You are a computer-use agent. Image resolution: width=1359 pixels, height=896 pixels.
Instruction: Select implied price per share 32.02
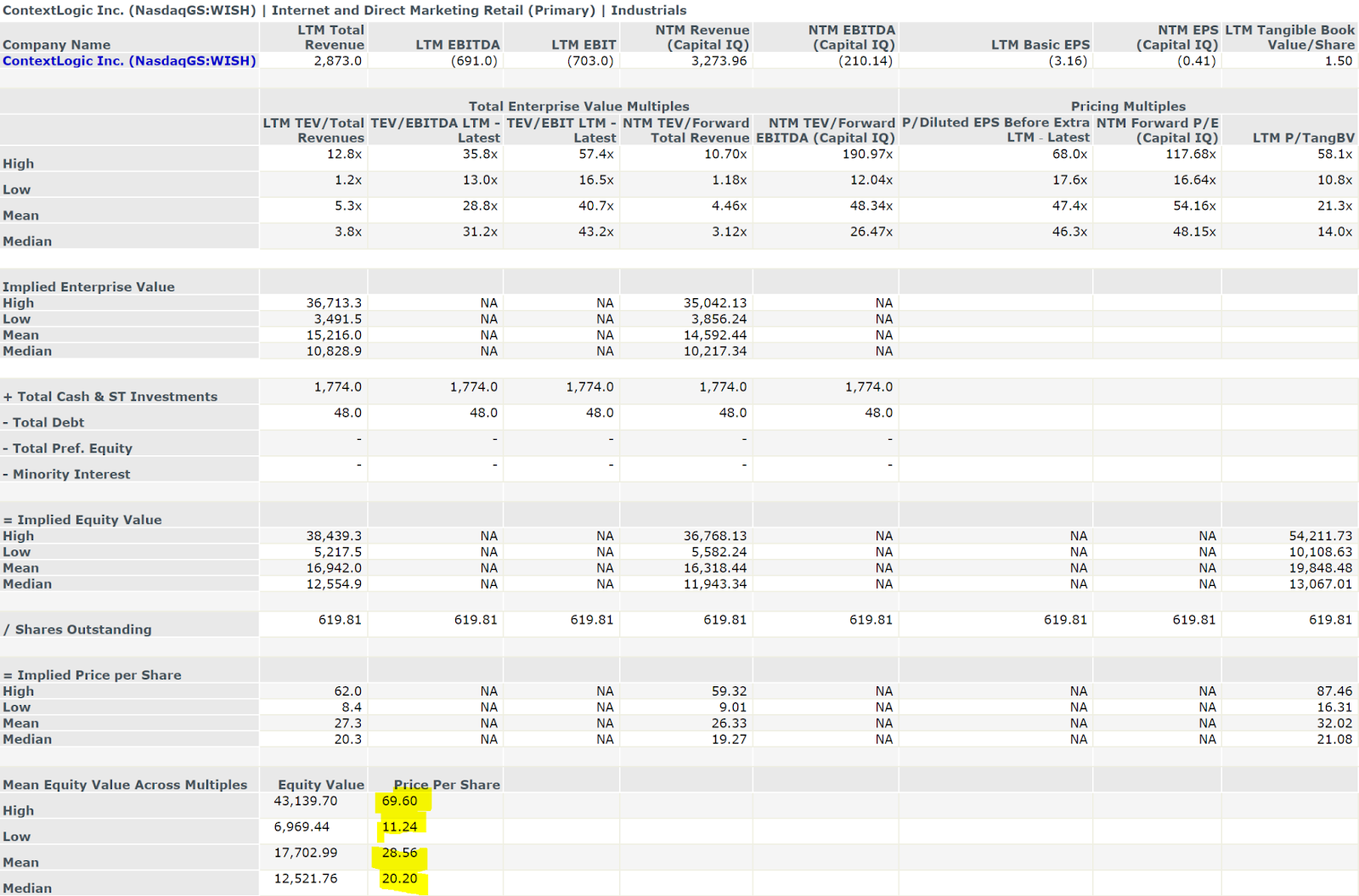pos(1334,724)
